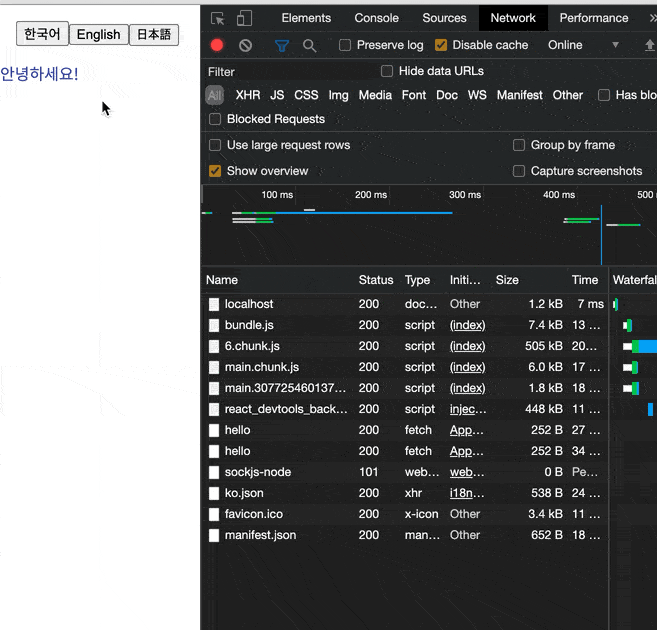Sort requests by Name column header

point(278,280)
